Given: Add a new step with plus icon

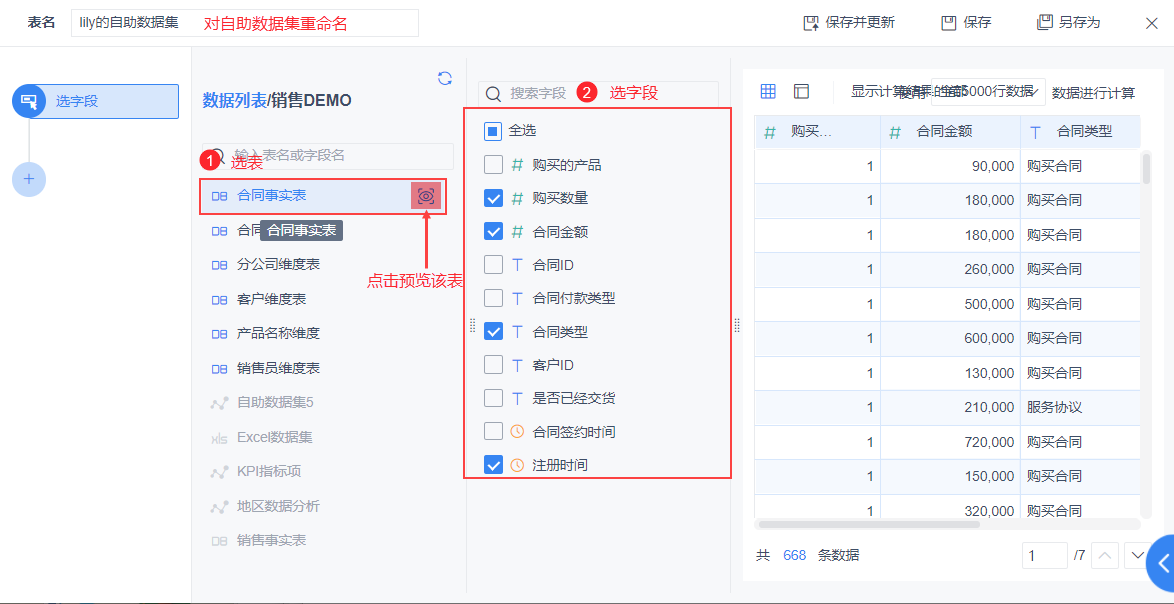Looking at the screenshot, I should (29, 179).
